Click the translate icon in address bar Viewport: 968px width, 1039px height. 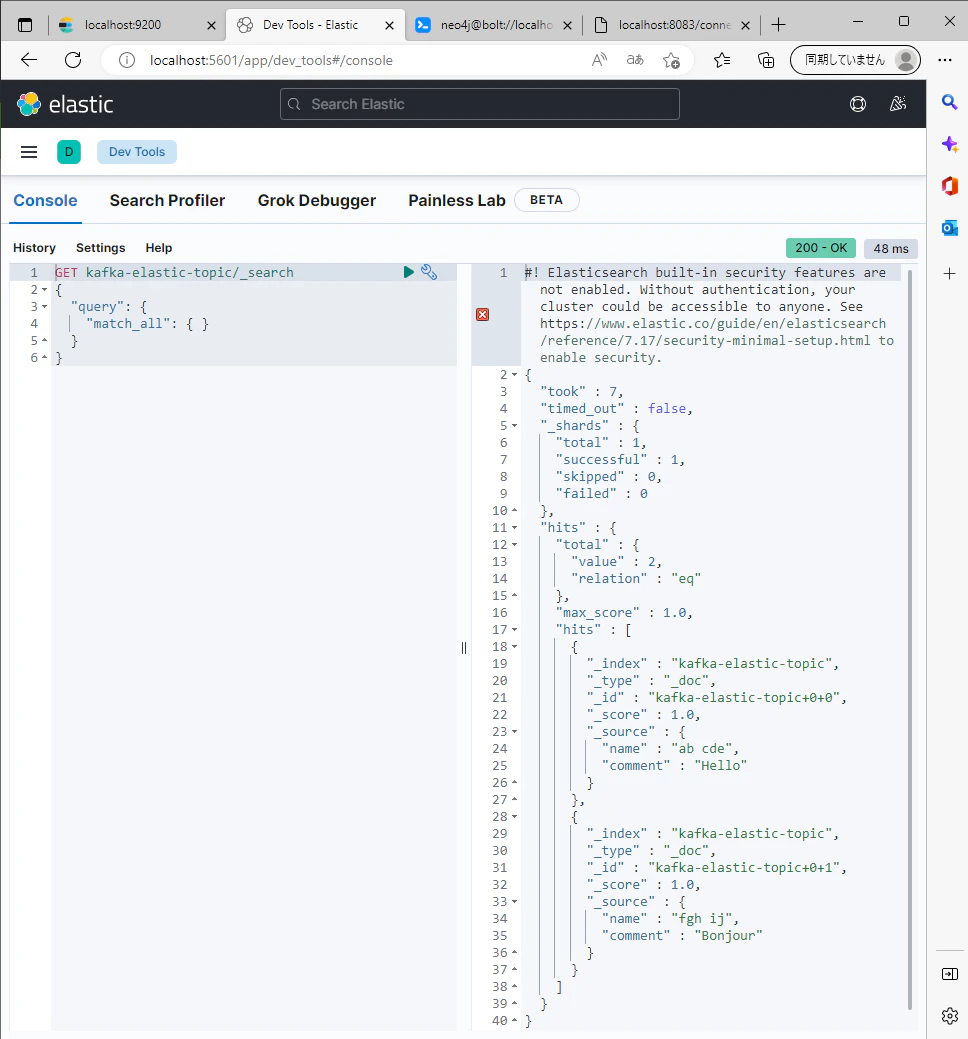(x=635, y=60)
